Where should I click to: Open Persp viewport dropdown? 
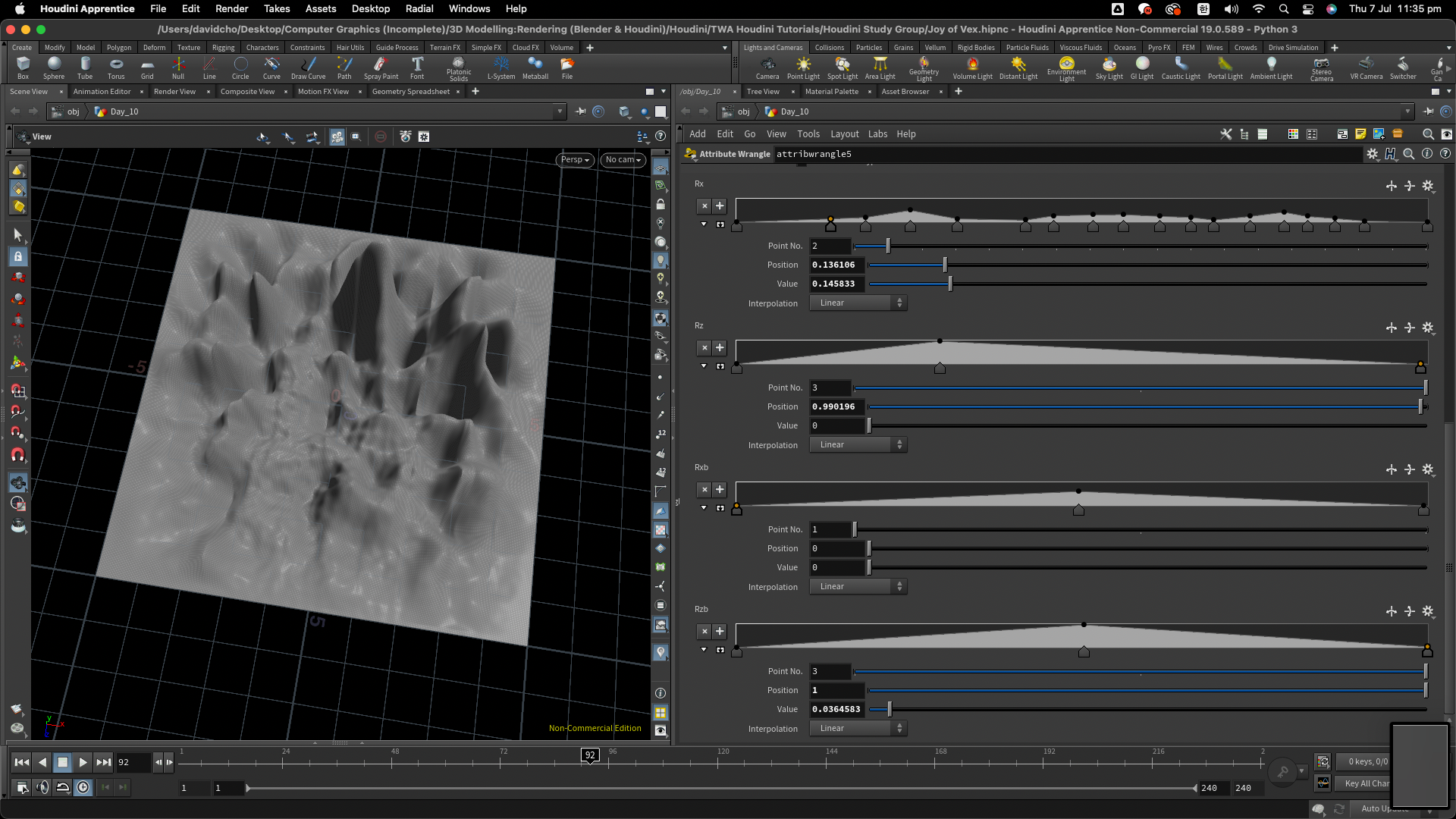575,160
